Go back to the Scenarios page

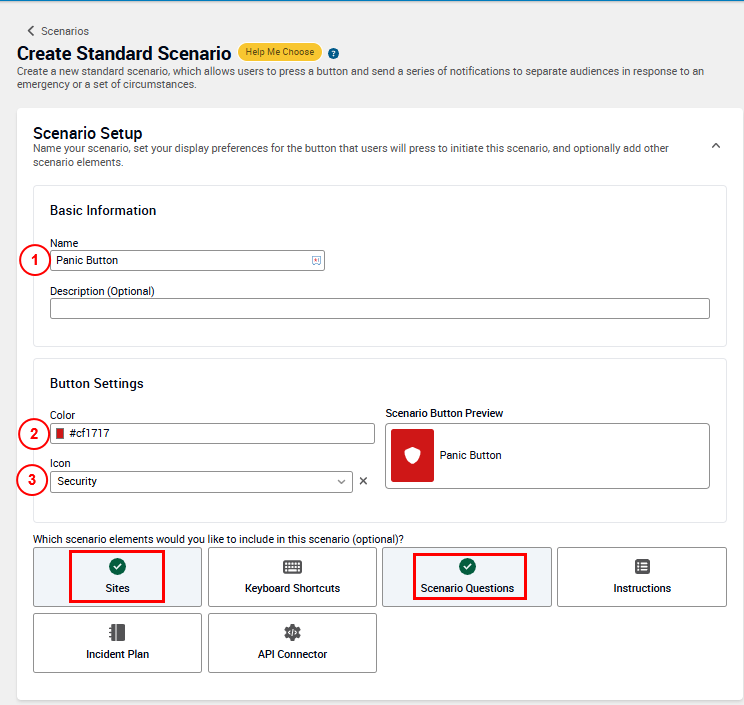click(x=64, y=31)
